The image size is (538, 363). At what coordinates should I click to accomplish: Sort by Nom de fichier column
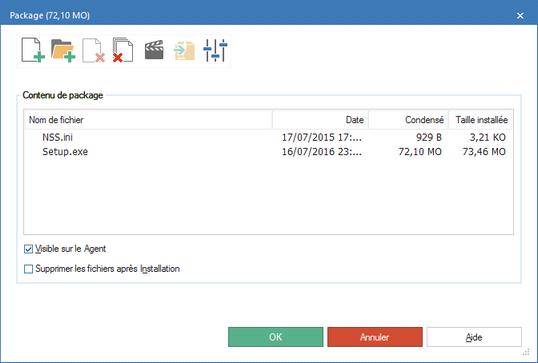[x=149, y=120]
